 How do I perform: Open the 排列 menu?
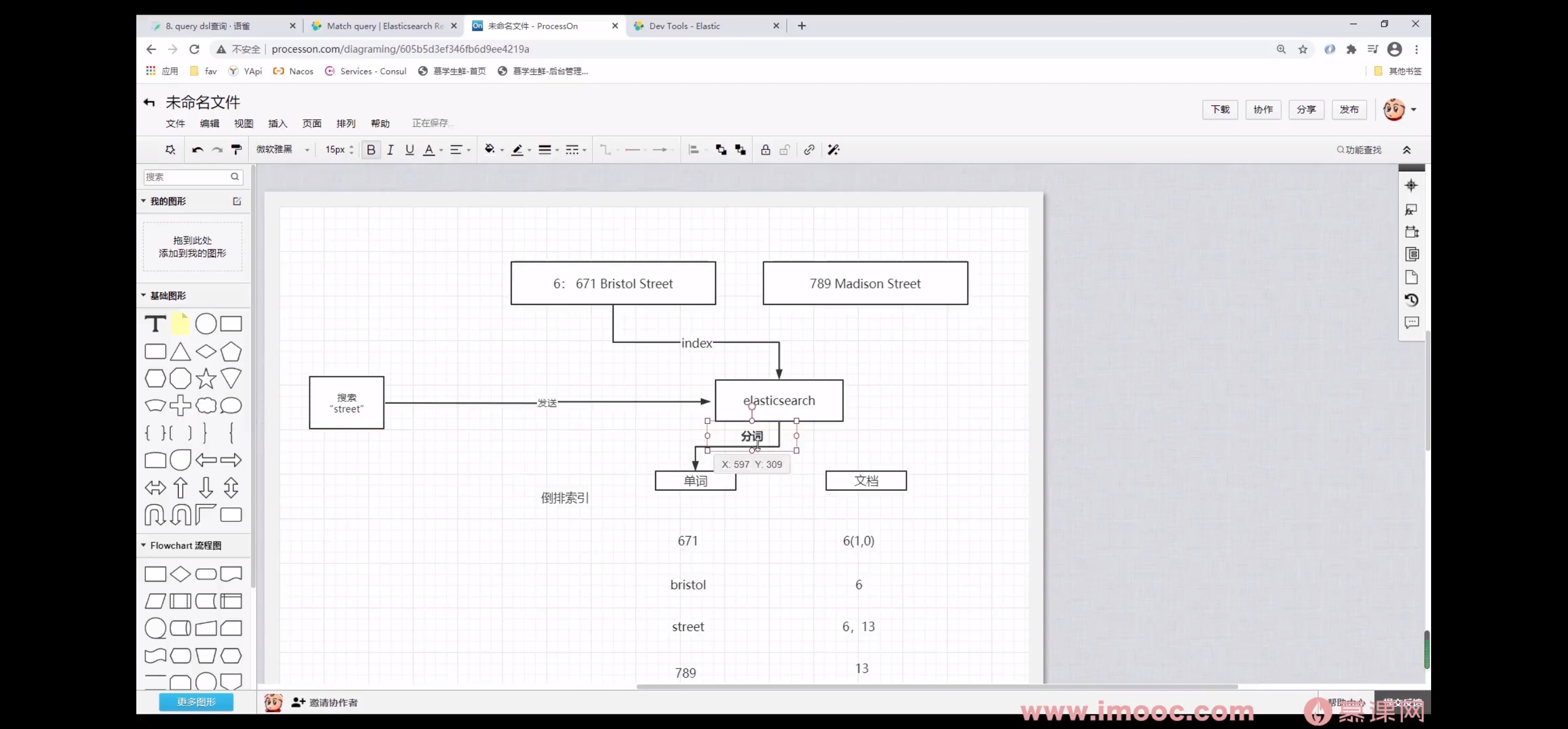(x=346, y=123)
